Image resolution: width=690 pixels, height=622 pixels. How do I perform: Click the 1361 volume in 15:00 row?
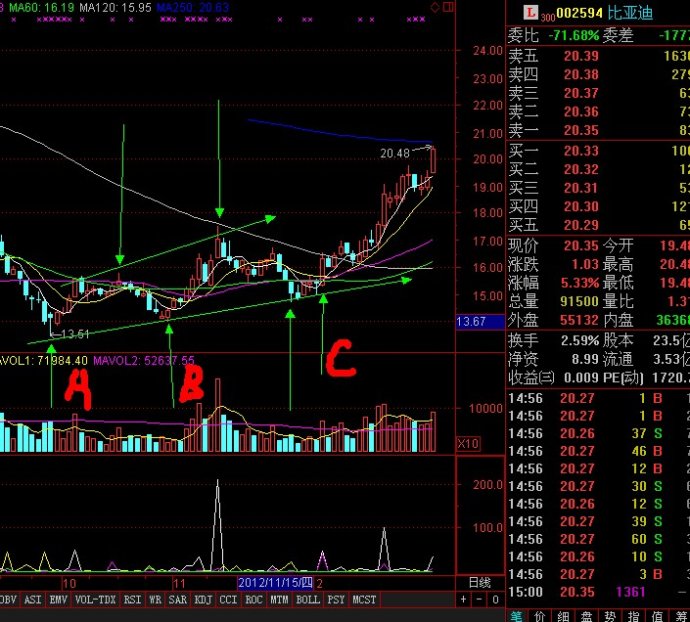tap(631, 592)
